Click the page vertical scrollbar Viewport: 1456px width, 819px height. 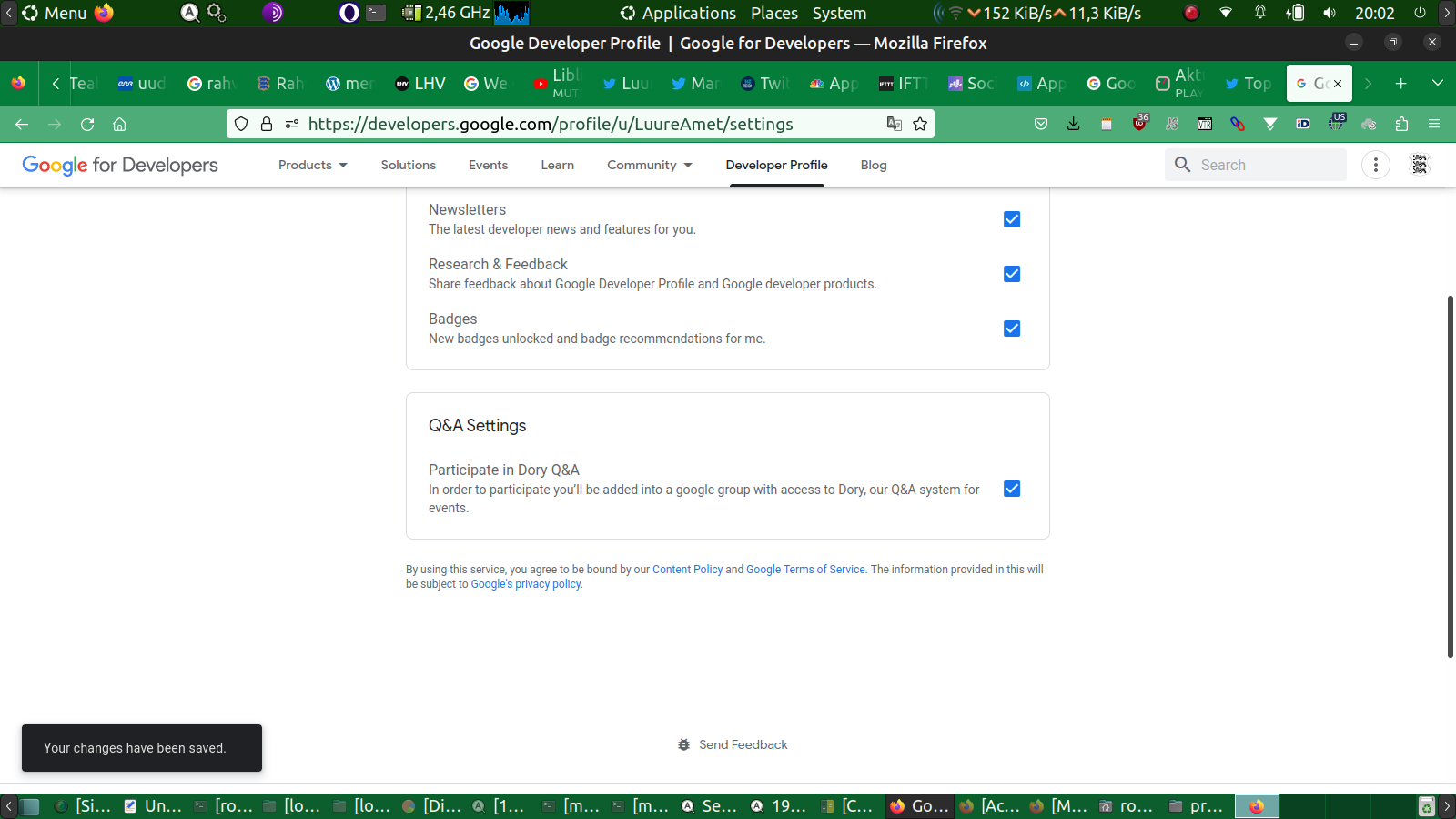(x=1451, y=476)
